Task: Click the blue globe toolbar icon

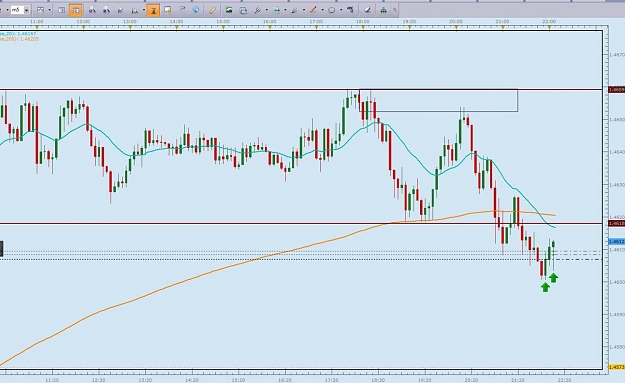Action: click(196, 10)
